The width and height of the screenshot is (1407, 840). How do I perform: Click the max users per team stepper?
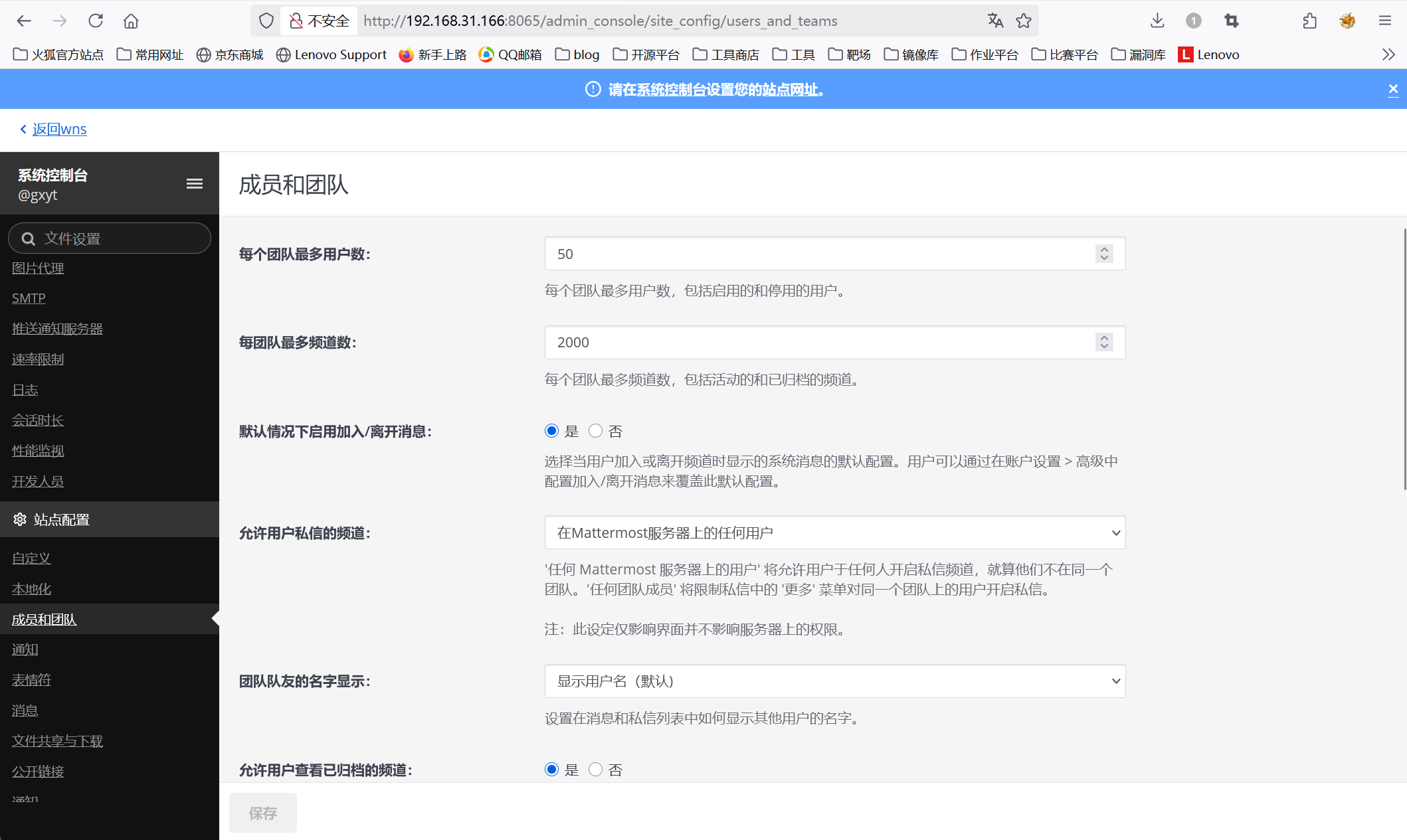point(1104,254)
